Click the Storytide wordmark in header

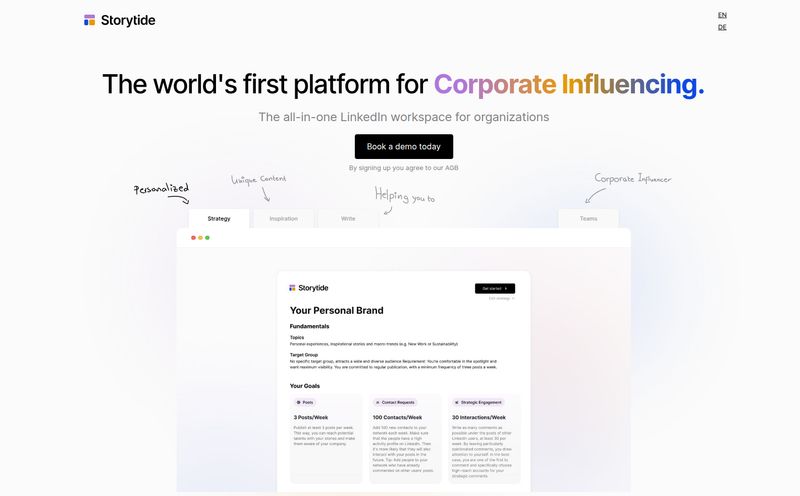[128, 20]
